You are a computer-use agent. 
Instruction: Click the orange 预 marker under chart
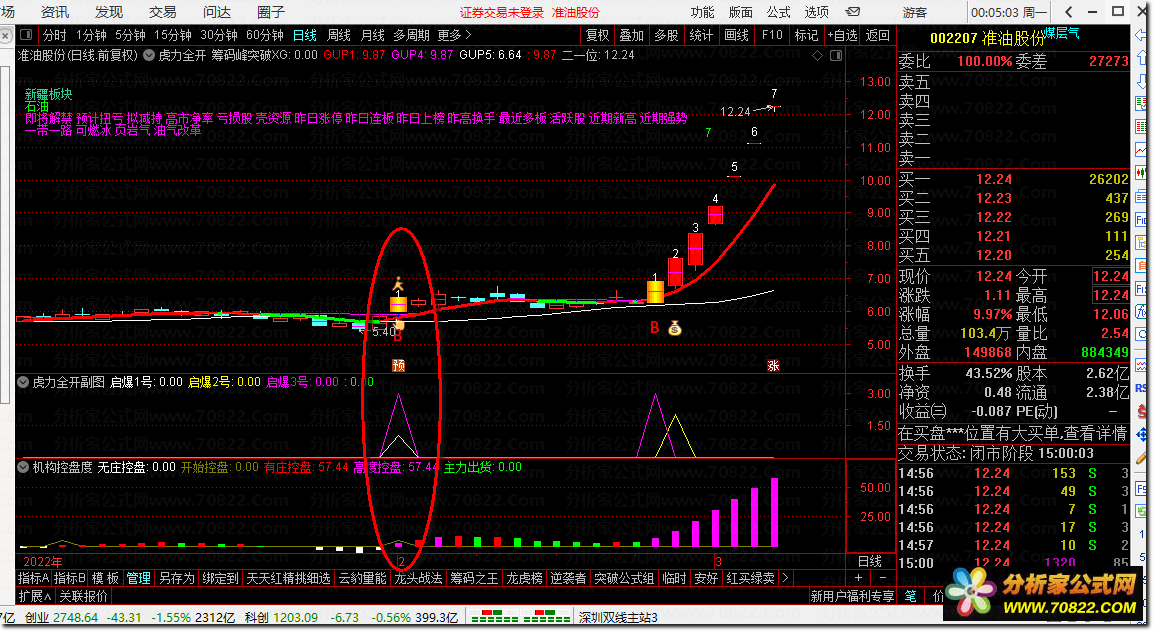point(399,365)
